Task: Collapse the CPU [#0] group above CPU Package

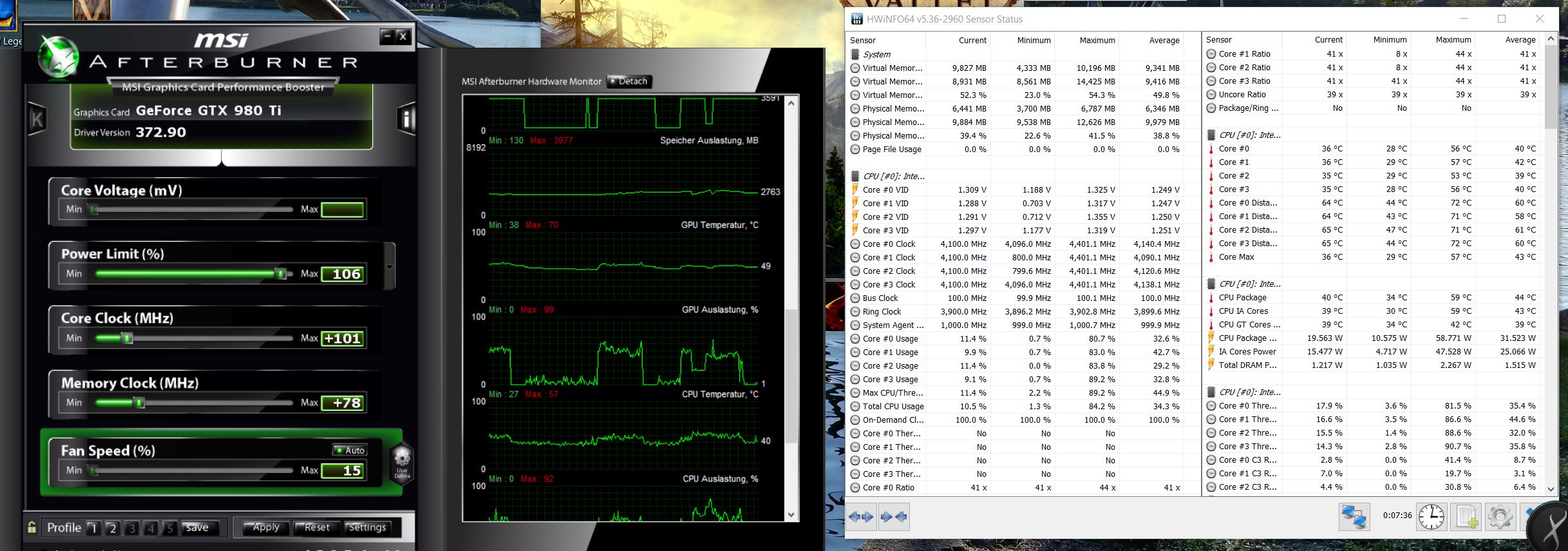Action: [1211, 284]
